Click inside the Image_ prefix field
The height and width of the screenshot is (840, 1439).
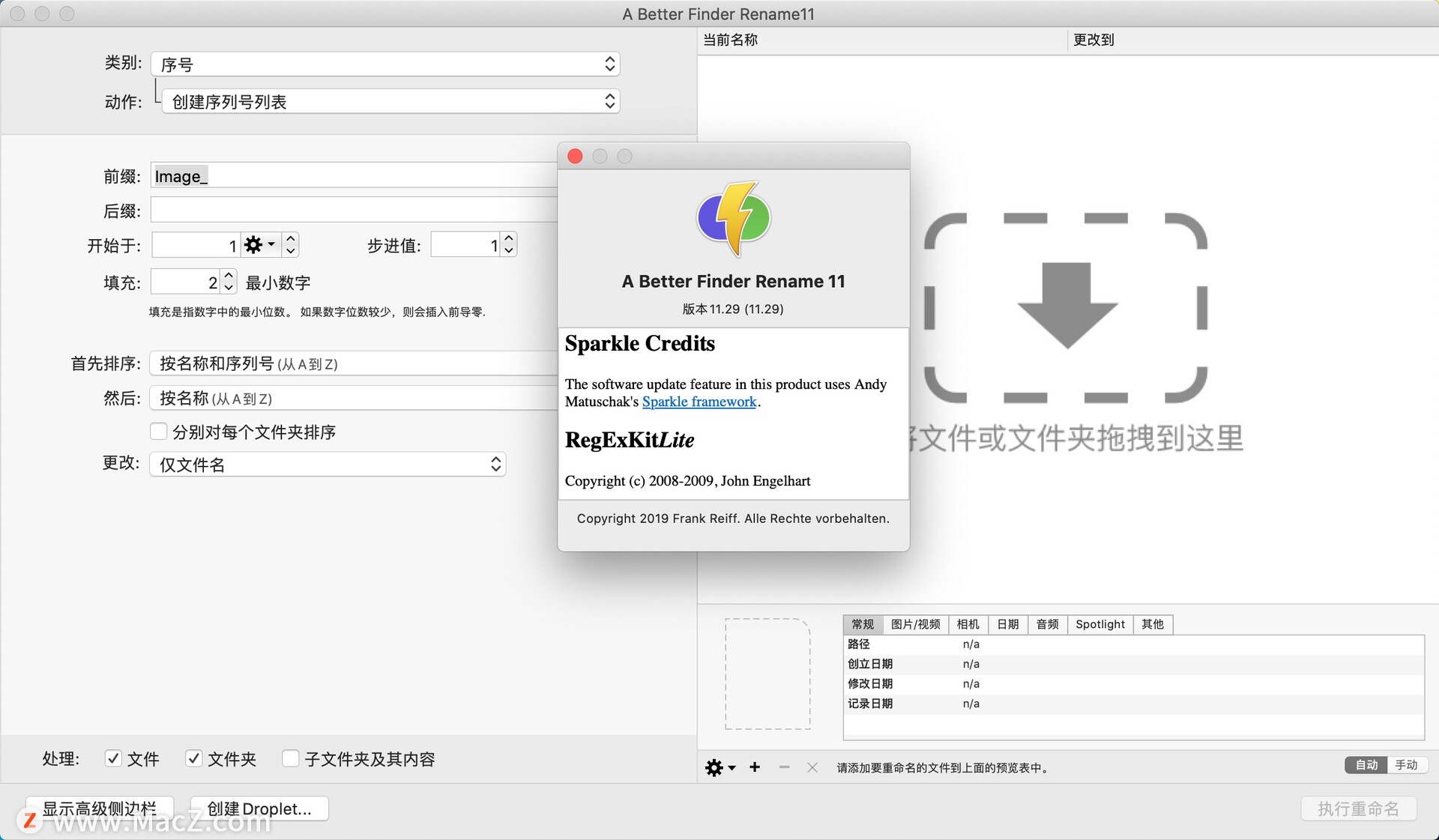[300, 175]
